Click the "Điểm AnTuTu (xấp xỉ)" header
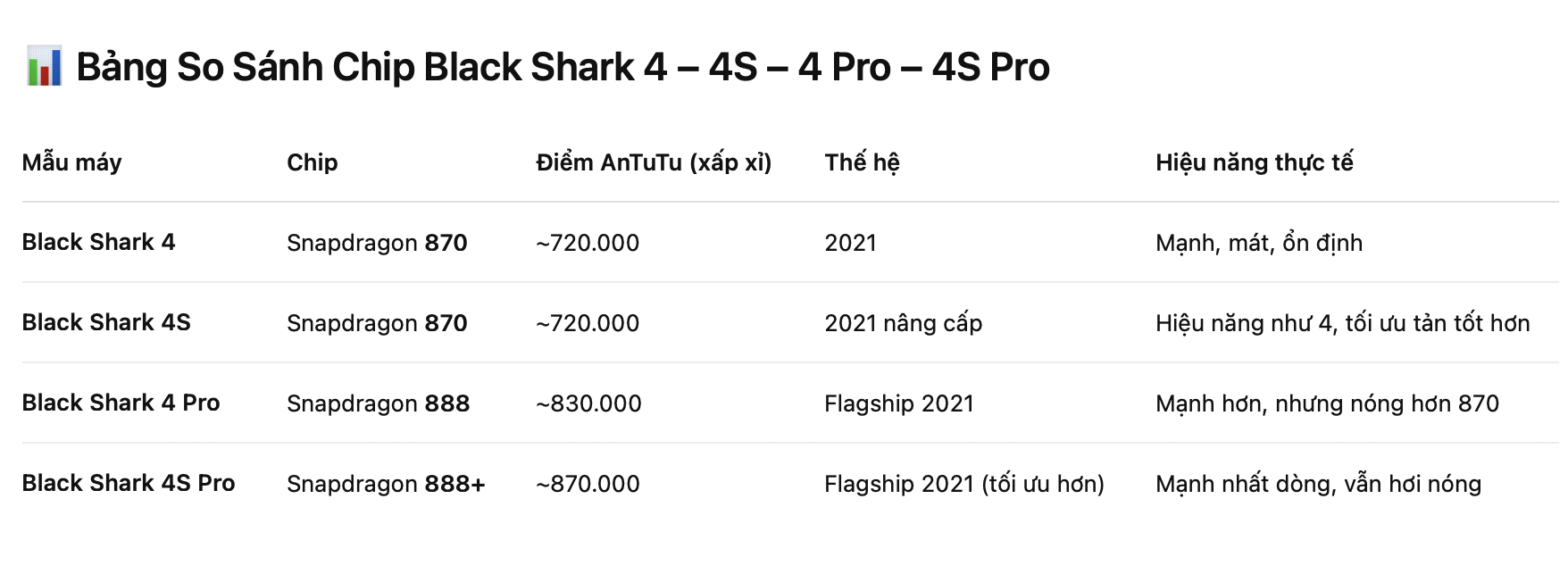 point(654,162)
